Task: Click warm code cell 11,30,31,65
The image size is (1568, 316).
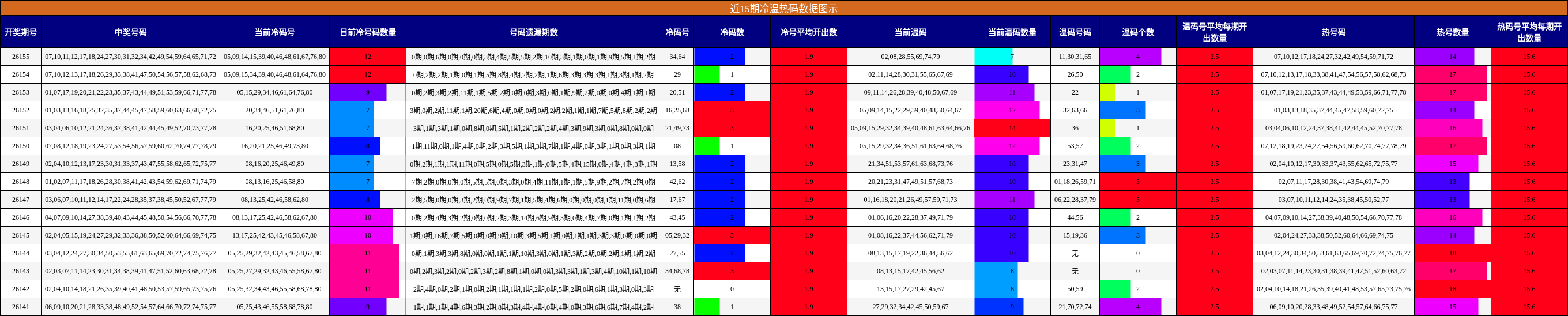Action: click(x=1075, y=57)
